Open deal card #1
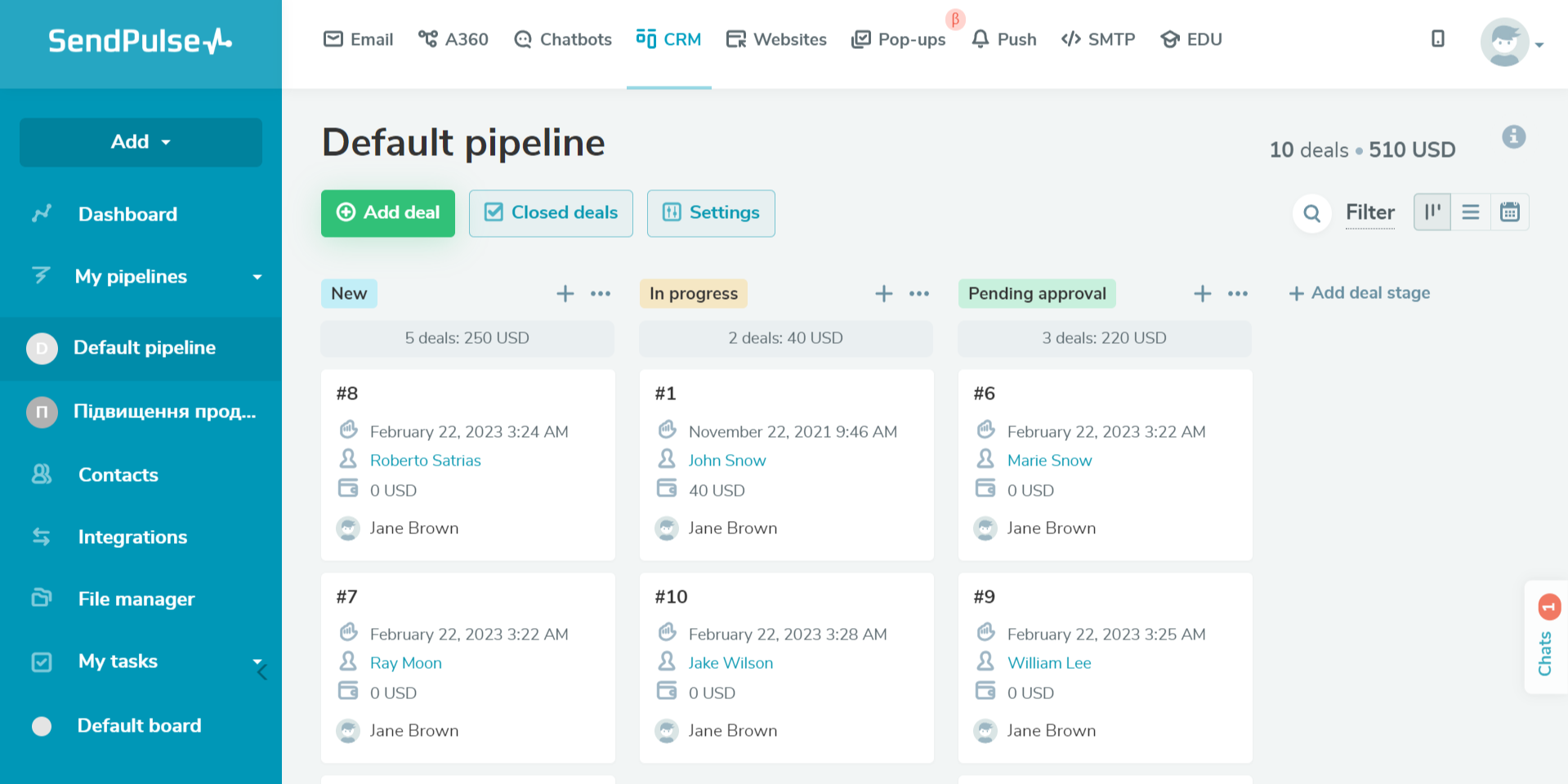This screenshot has width=1568, height=784. coord(787,465)
